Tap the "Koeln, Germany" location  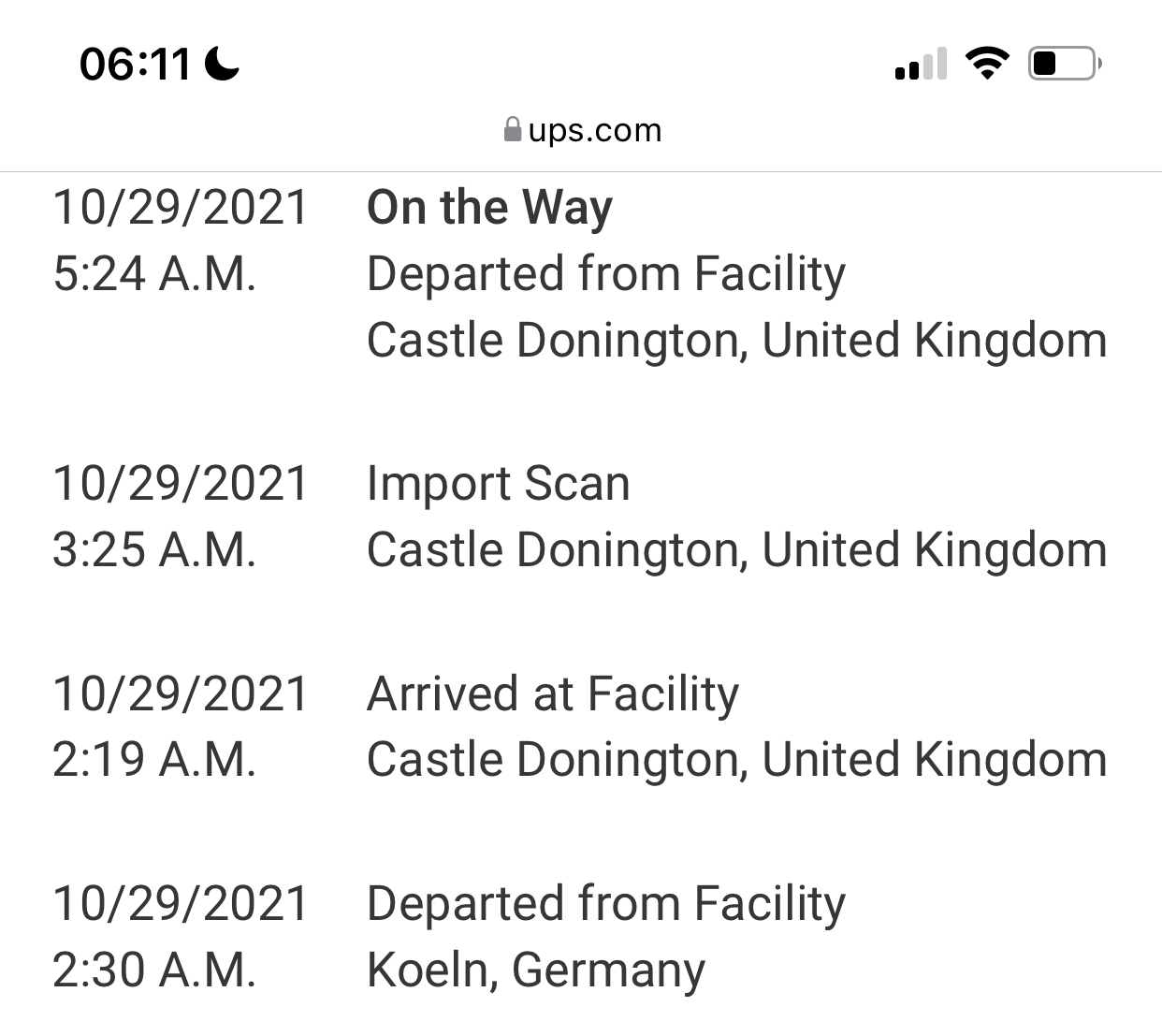tap(535, 970)
